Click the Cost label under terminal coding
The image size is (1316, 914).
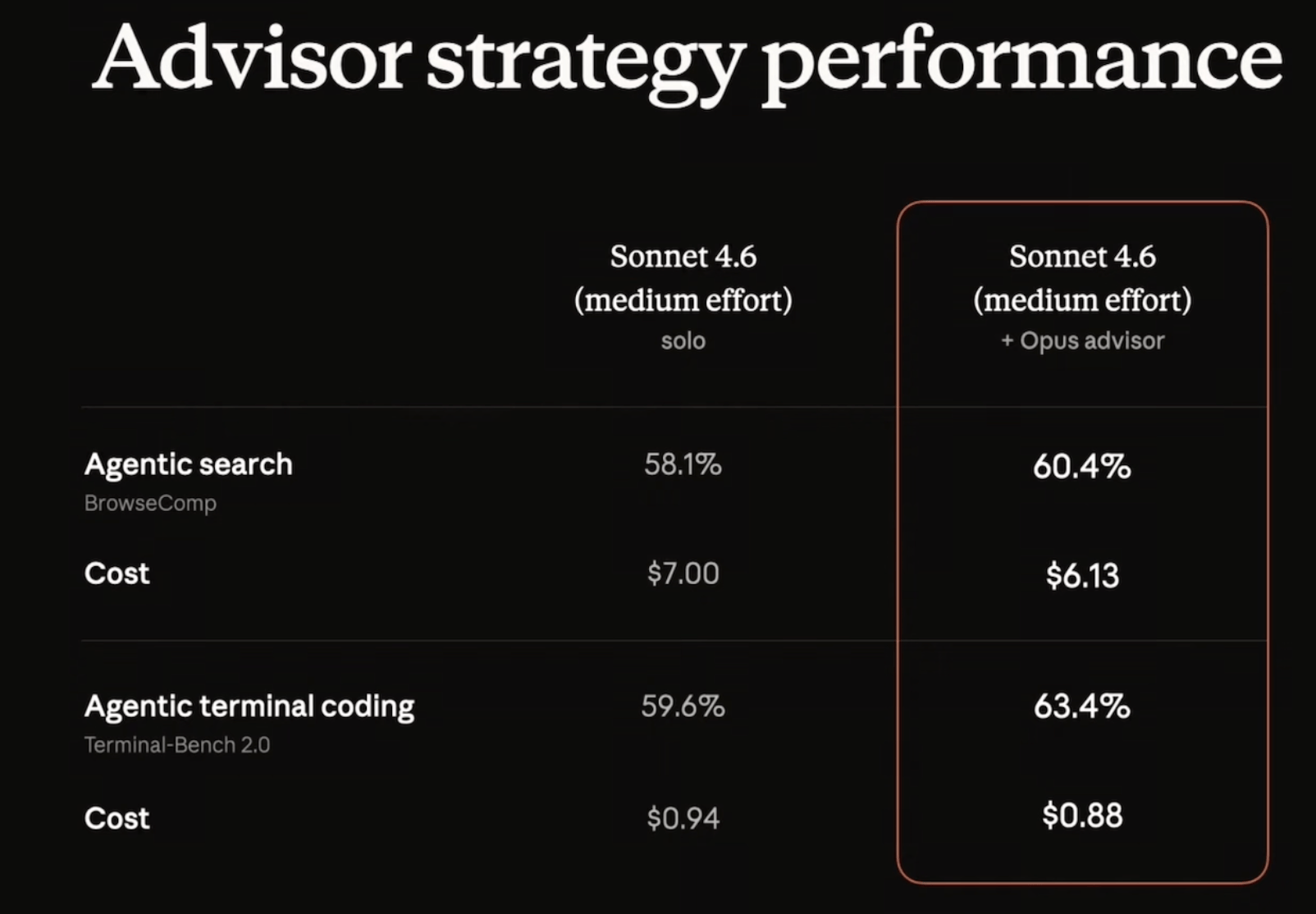coord(117,818)
